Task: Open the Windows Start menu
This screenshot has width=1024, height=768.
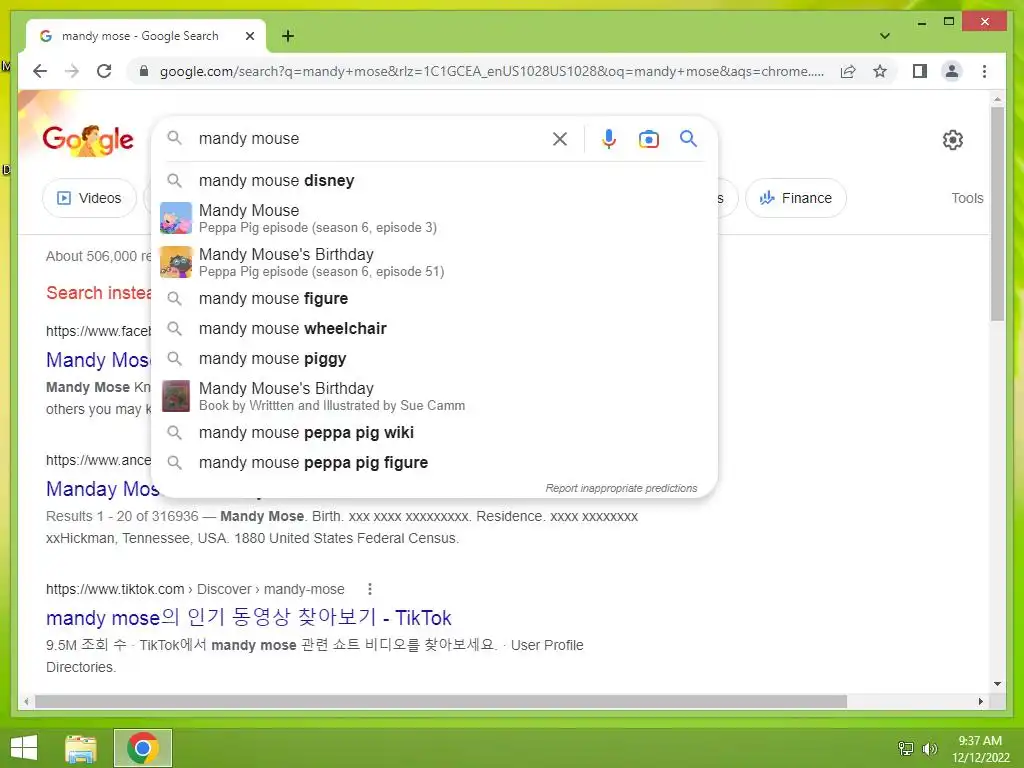Action: click(24, 748)
